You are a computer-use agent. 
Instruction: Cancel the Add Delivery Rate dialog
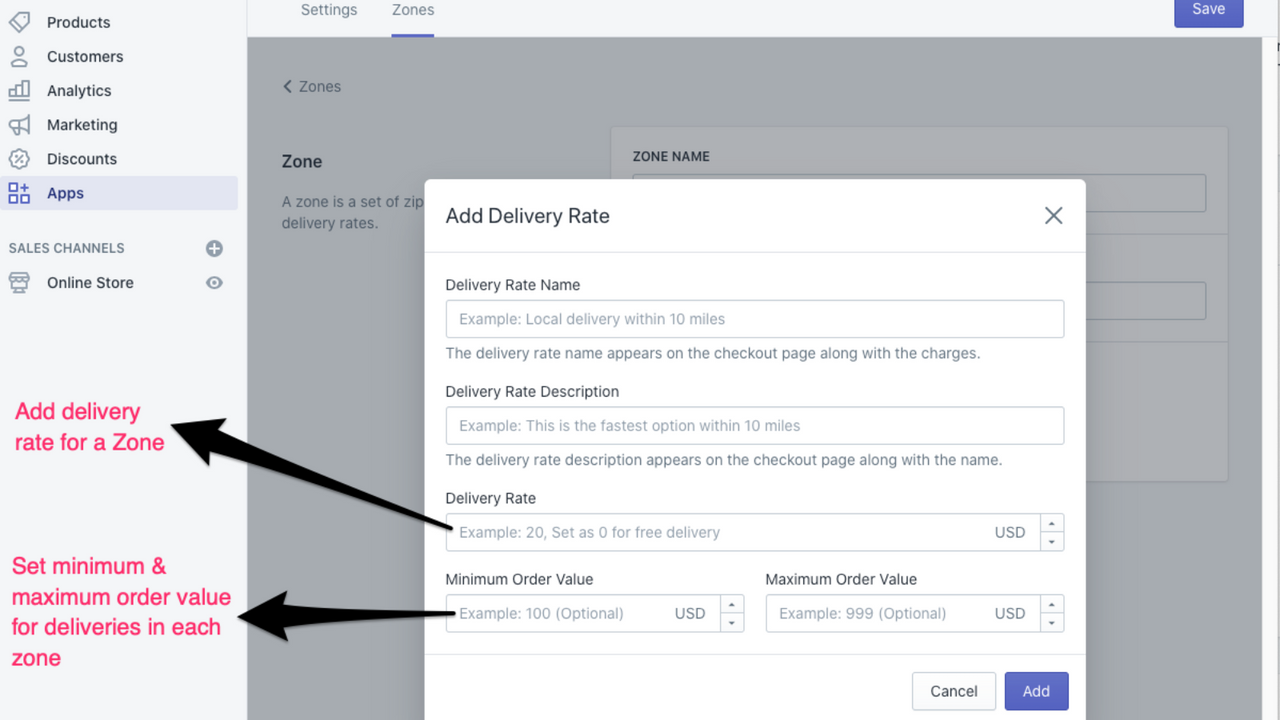(x=953, y=690)
